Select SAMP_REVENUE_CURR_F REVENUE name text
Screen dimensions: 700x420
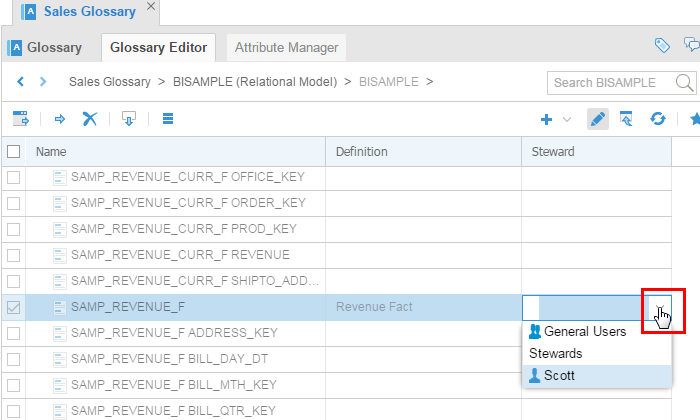[180, 255]
